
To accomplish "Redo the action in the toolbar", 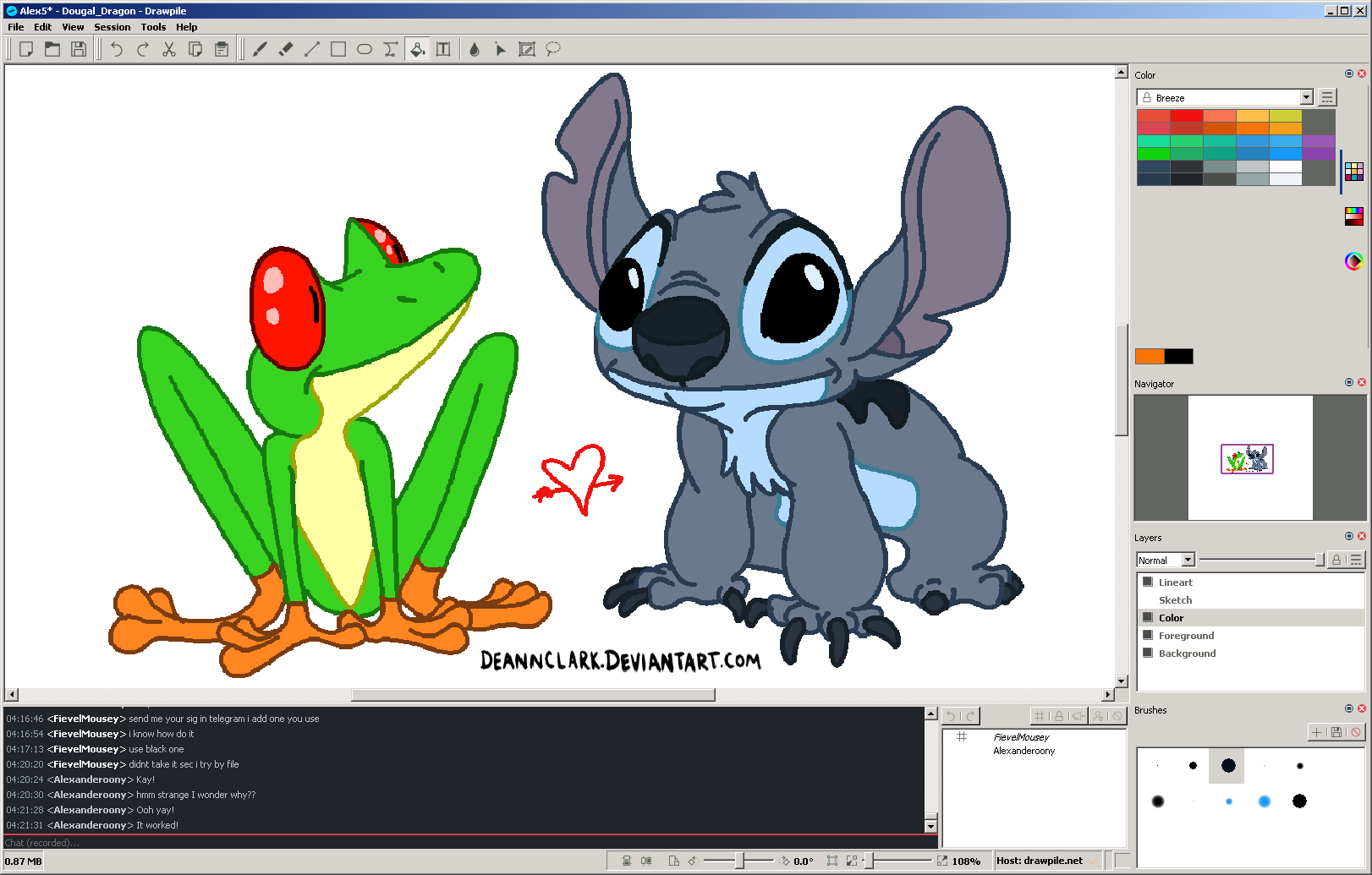I will [x=143, y=49].
